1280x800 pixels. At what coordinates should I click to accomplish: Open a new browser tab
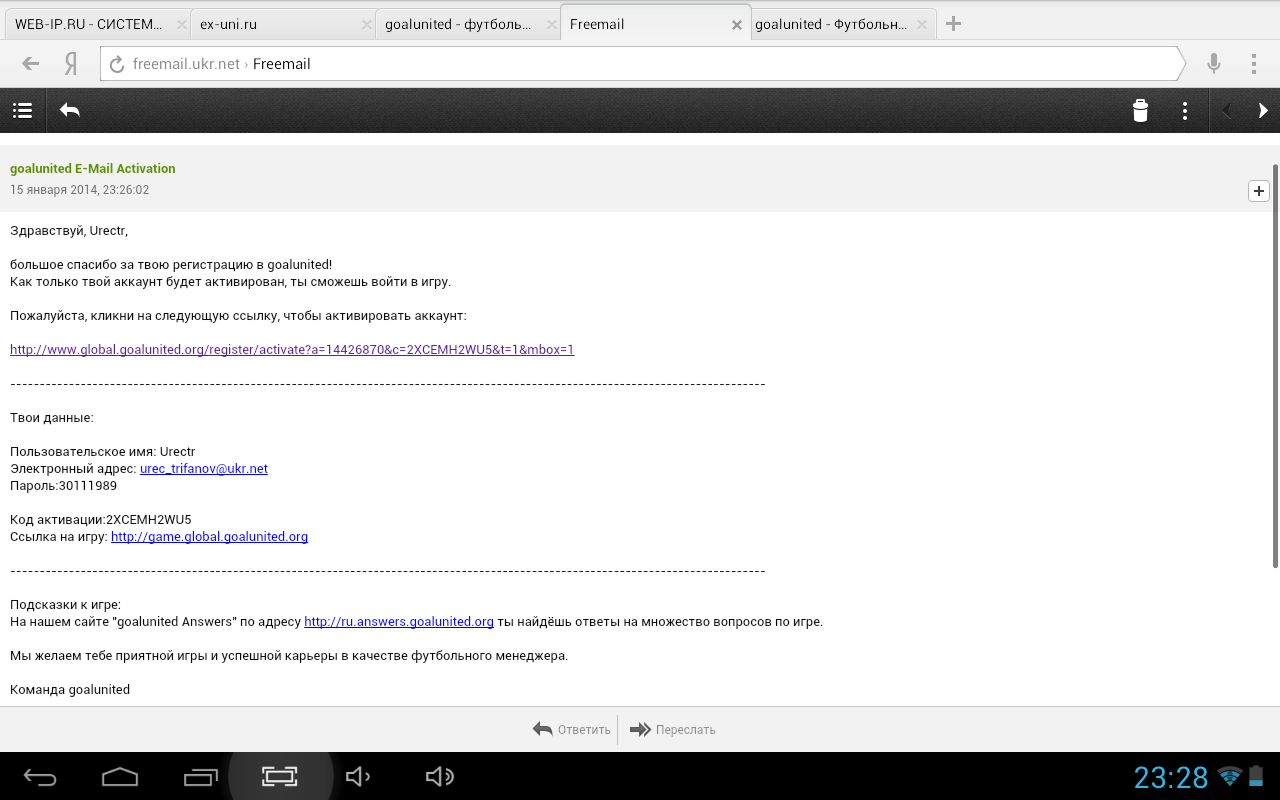tap(954, 24)
